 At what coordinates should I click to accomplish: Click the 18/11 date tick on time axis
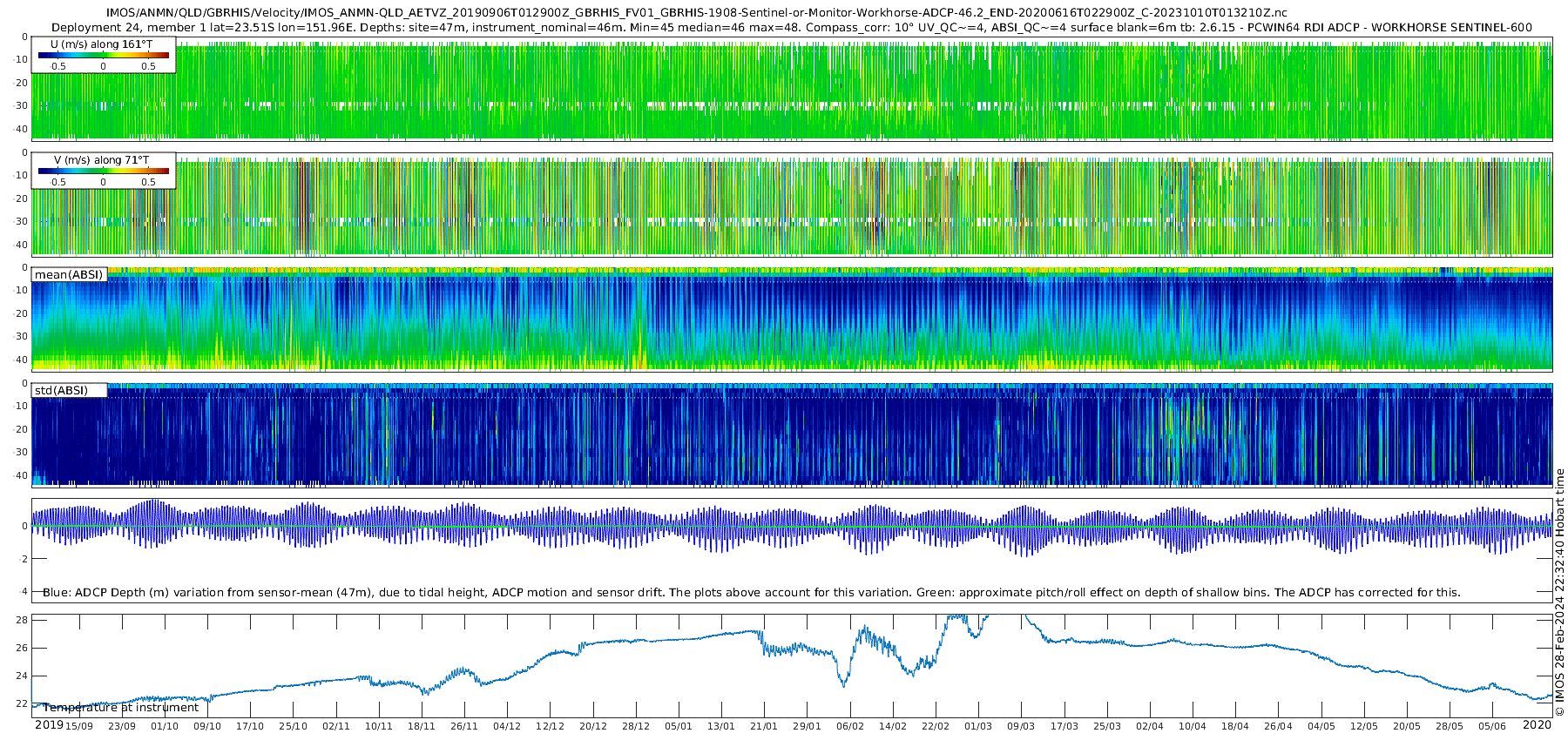(422, 726)
